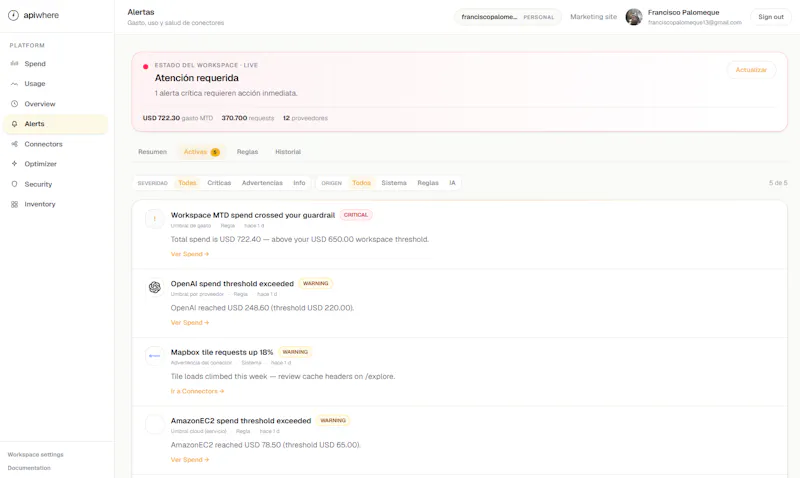Set origin filter to Reglas

click(x=428, y=183)
